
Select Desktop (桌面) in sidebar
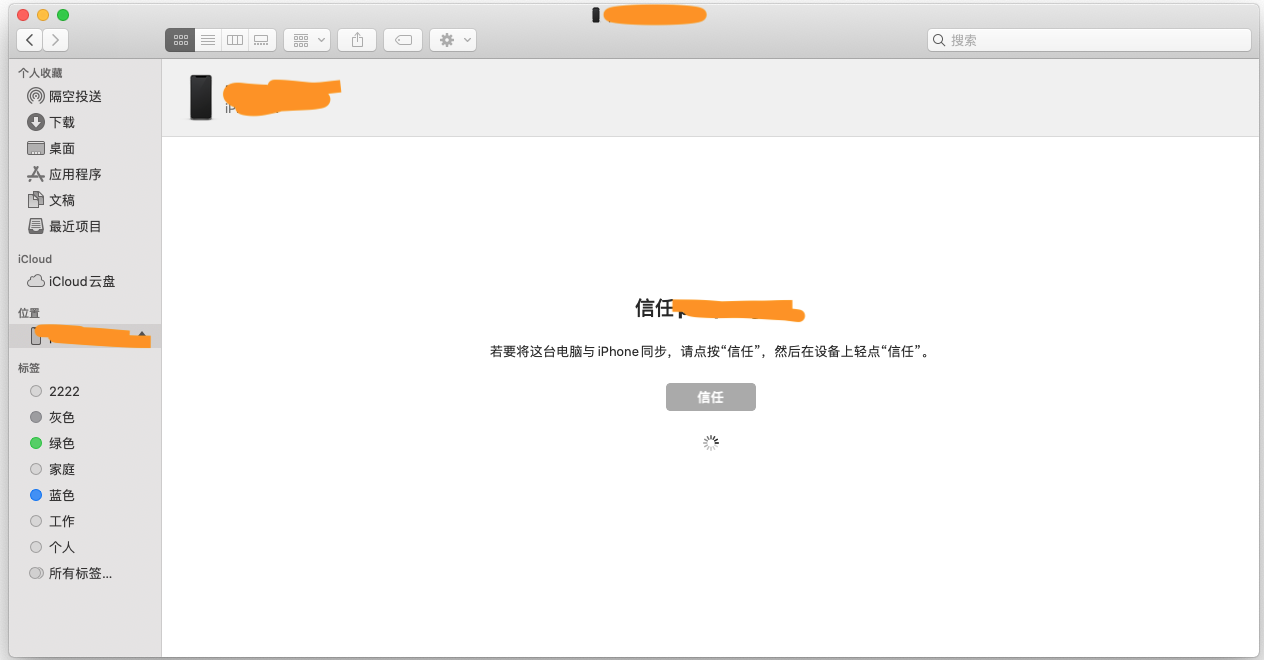click(x=62, y=148)
